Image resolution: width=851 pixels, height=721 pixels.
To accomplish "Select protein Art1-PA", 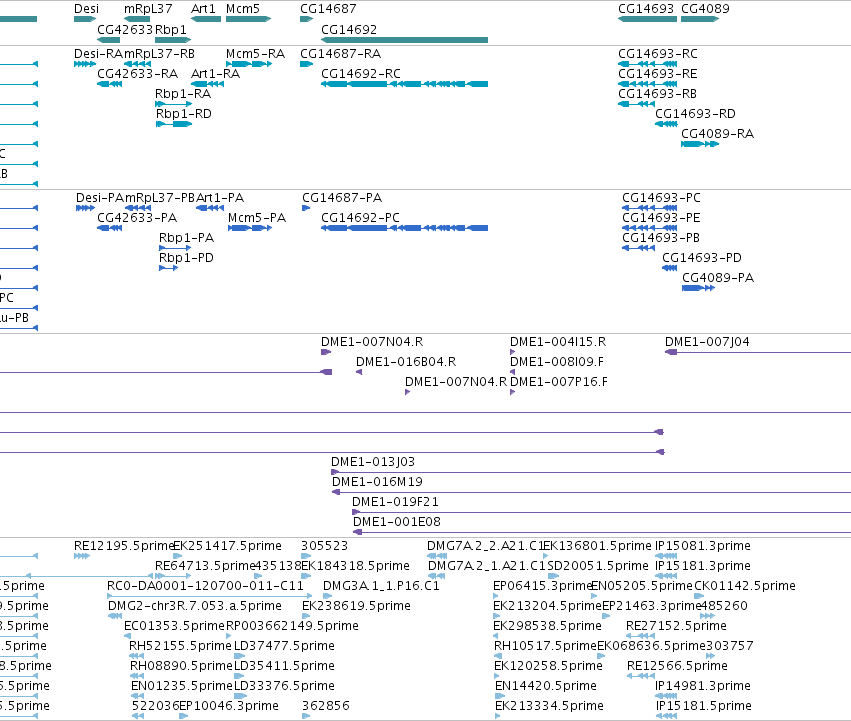I will click(209, 208).
